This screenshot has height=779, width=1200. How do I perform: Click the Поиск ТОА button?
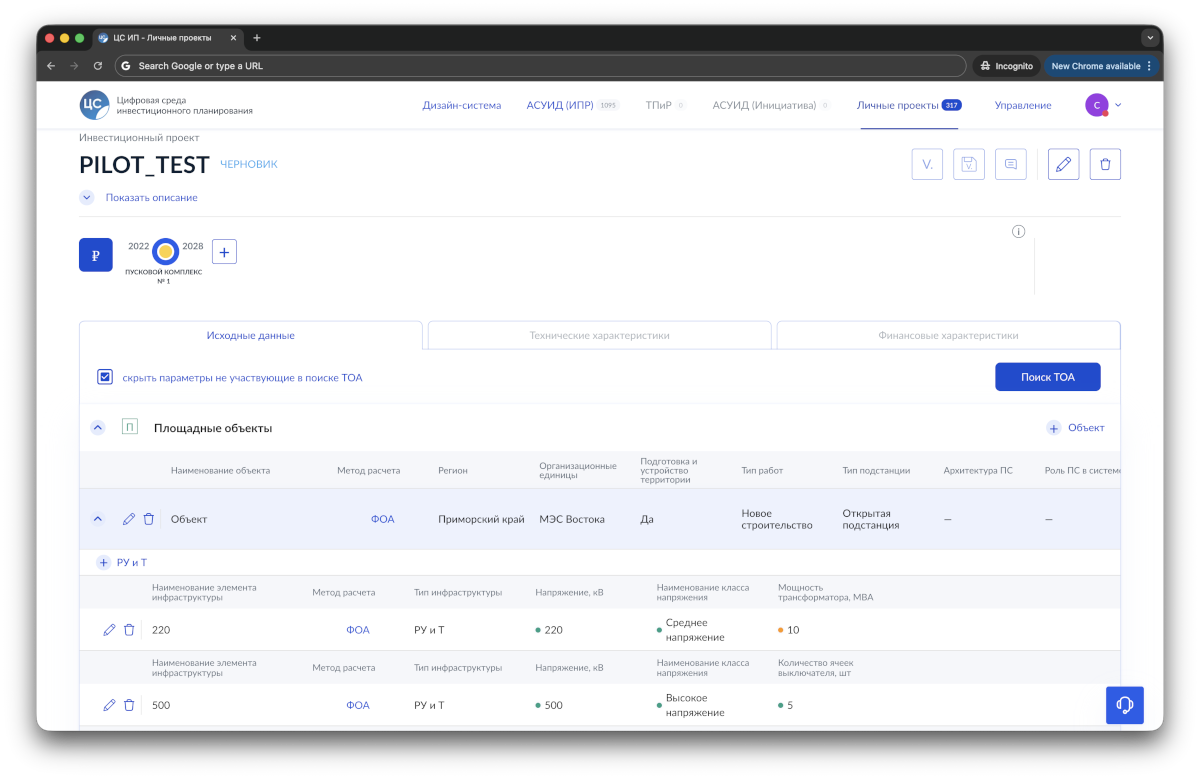(x=1047, y=377)
